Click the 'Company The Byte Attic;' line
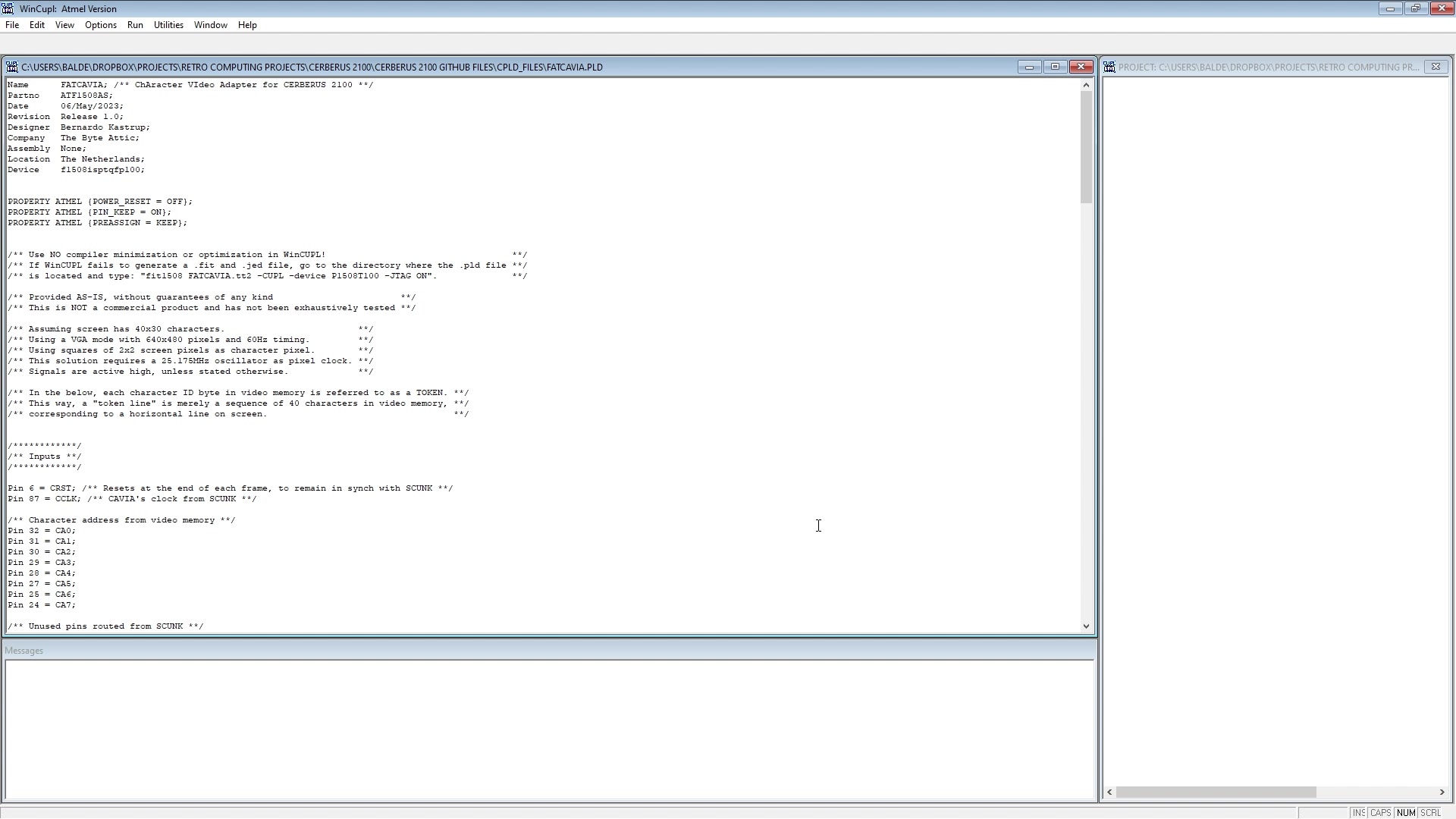The image size is (1456, 819). (x=74, y=138)
